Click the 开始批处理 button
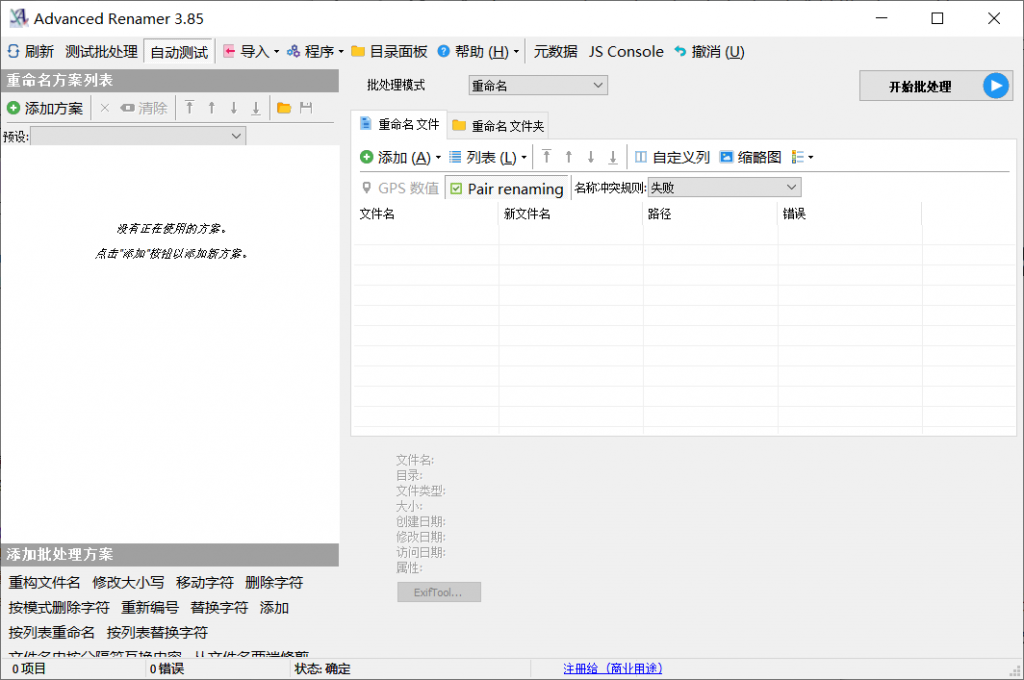The height and width of the screenshot is (680, 1024). click(921, 85)
